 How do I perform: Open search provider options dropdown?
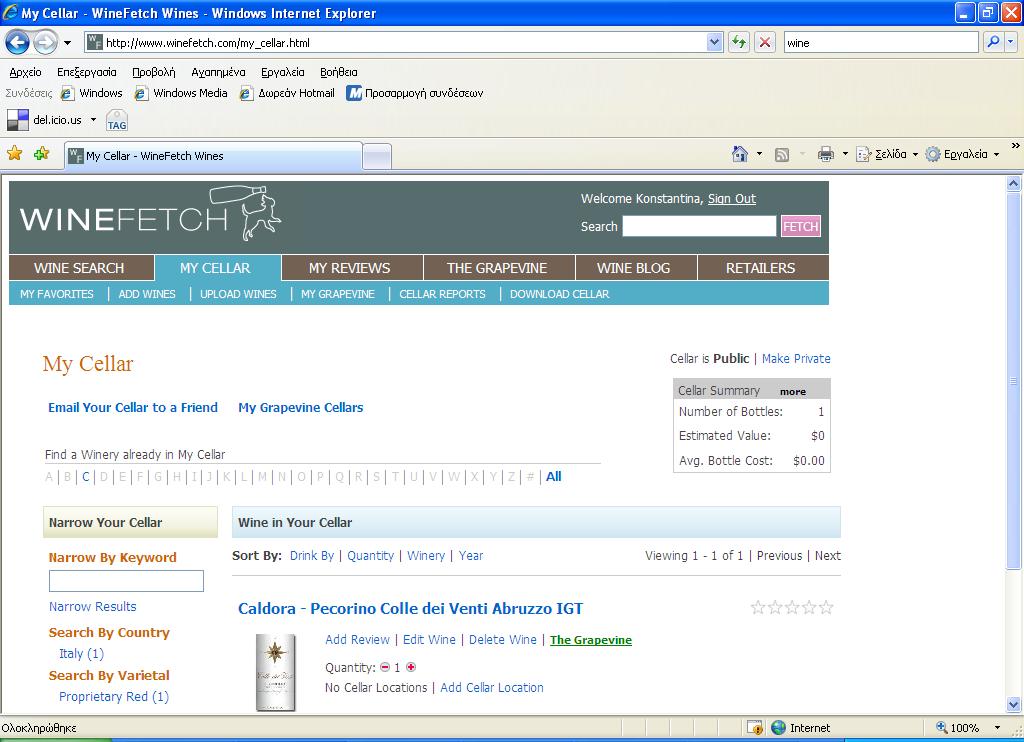tap(1011, 42)
